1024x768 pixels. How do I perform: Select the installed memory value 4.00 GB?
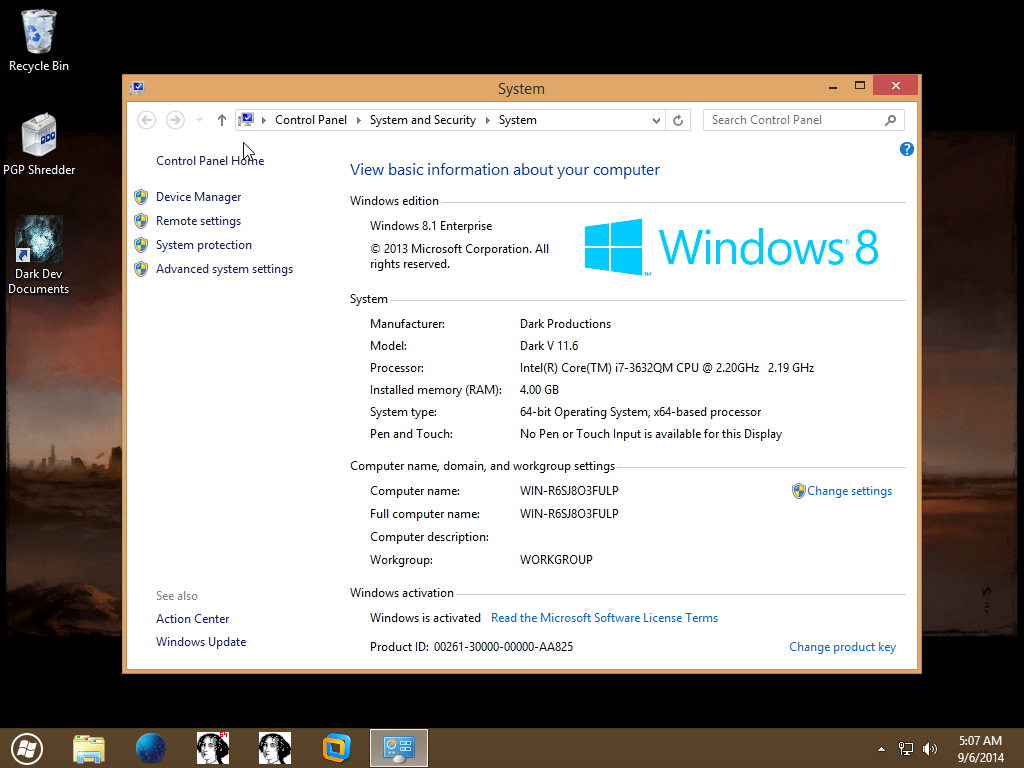coord(539,390)
